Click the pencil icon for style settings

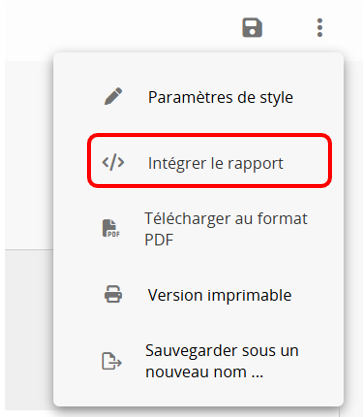[x=113, y=97]
